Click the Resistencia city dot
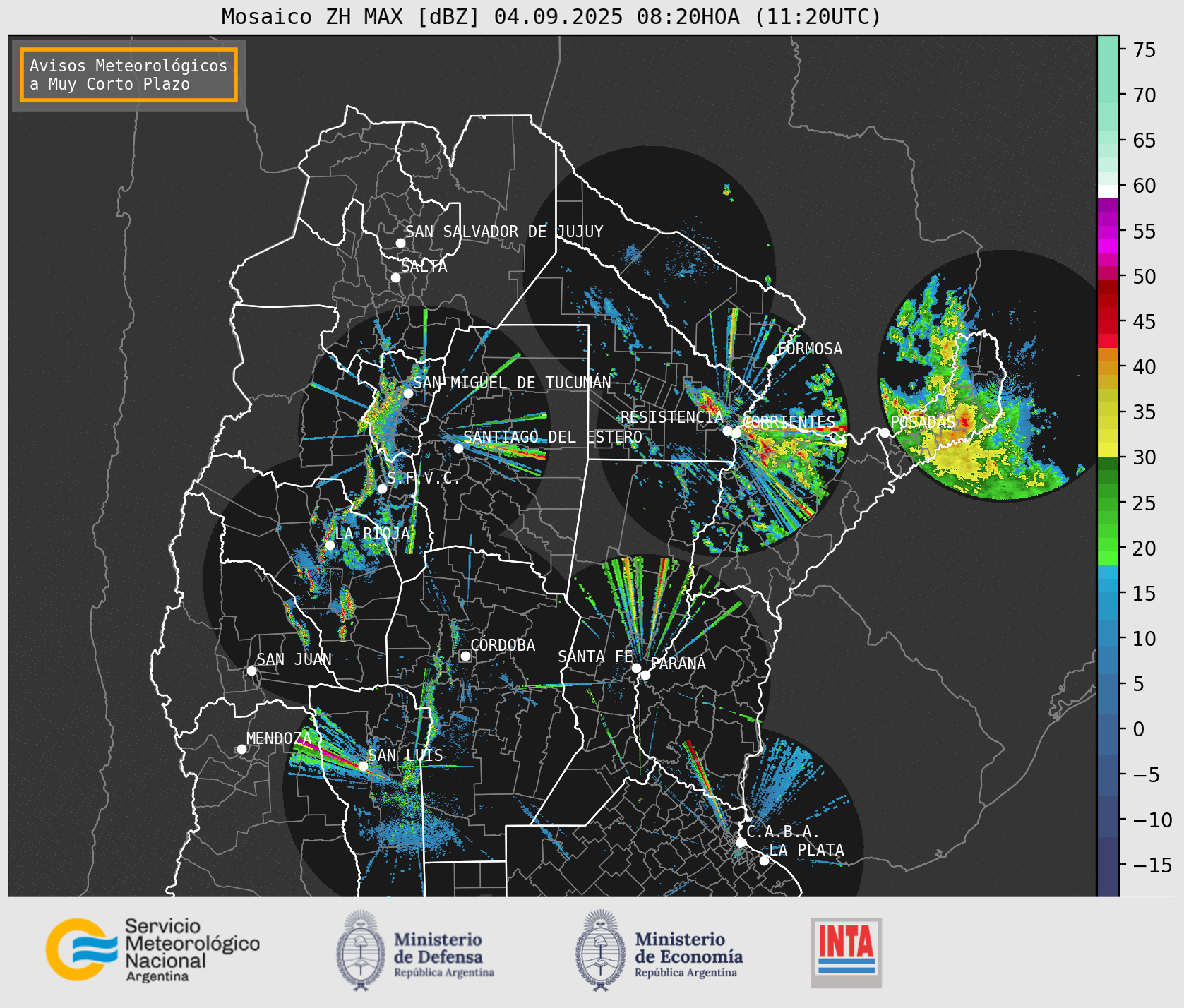The height and width of the screenshot is (1008, 1184). click(727, 431)
